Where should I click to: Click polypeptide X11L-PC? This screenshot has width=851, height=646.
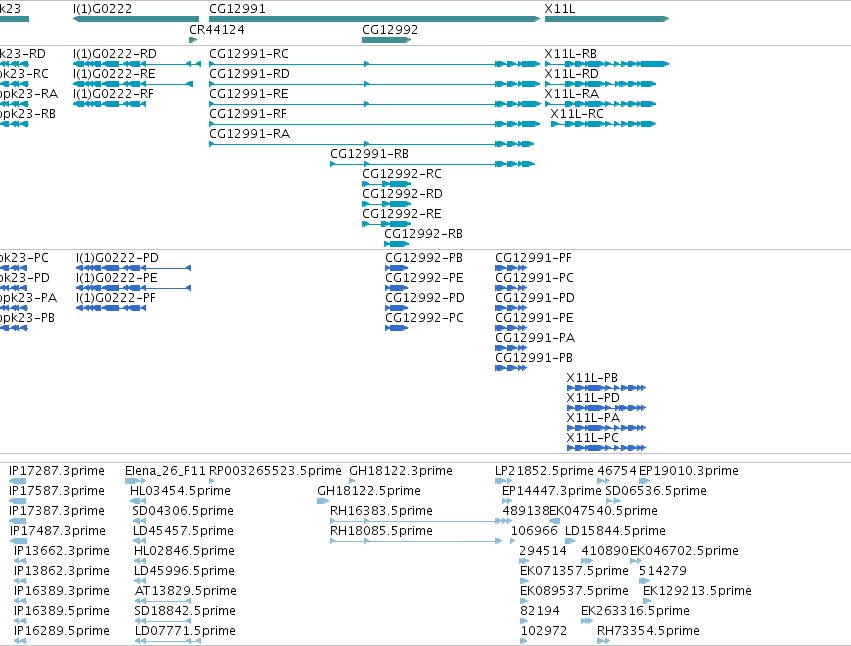(x=606, y=448)
